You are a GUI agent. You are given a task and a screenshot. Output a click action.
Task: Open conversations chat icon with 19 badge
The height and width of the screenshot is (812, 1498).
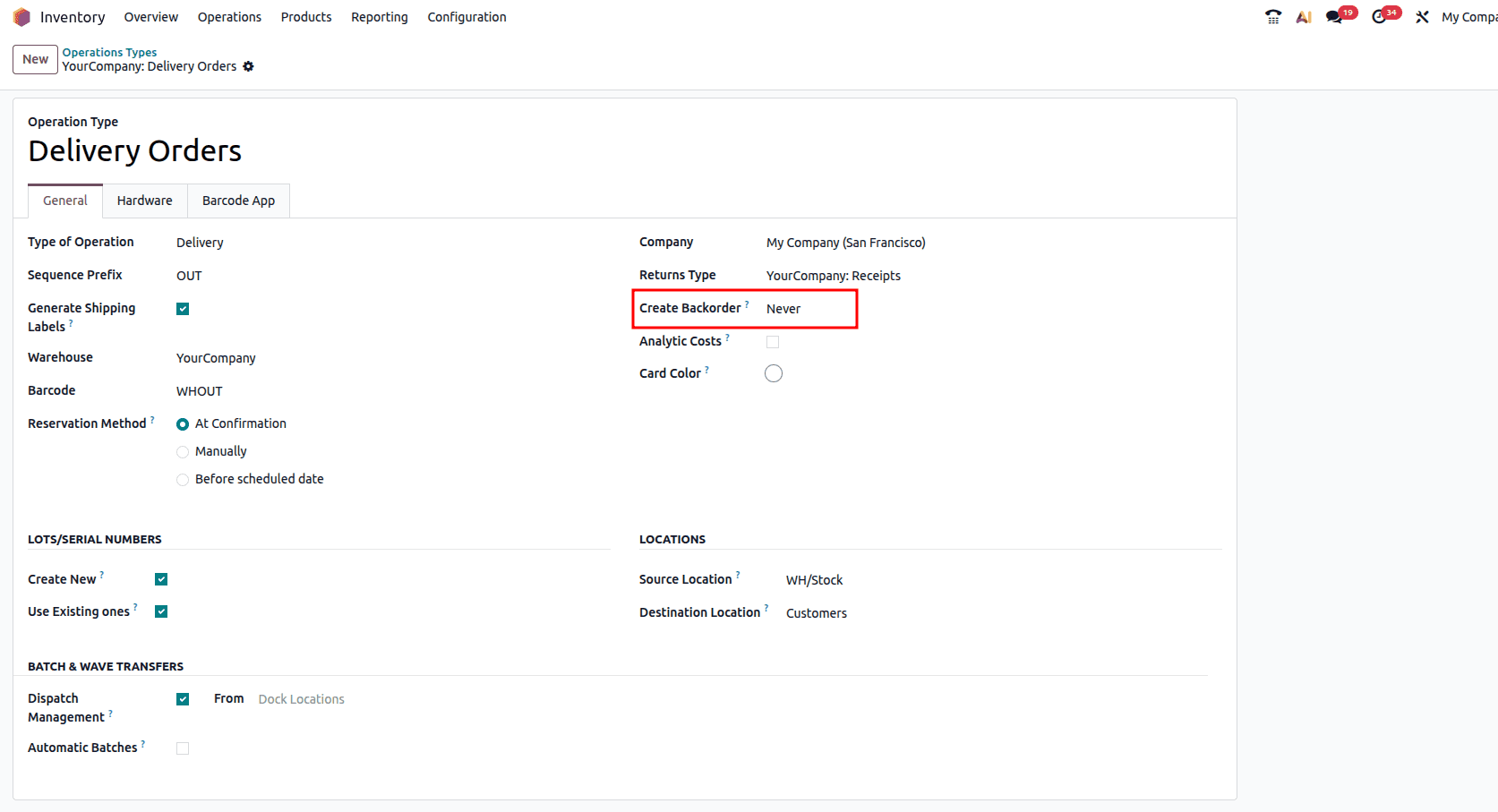pyautogui.click(x=1340, y=15)
